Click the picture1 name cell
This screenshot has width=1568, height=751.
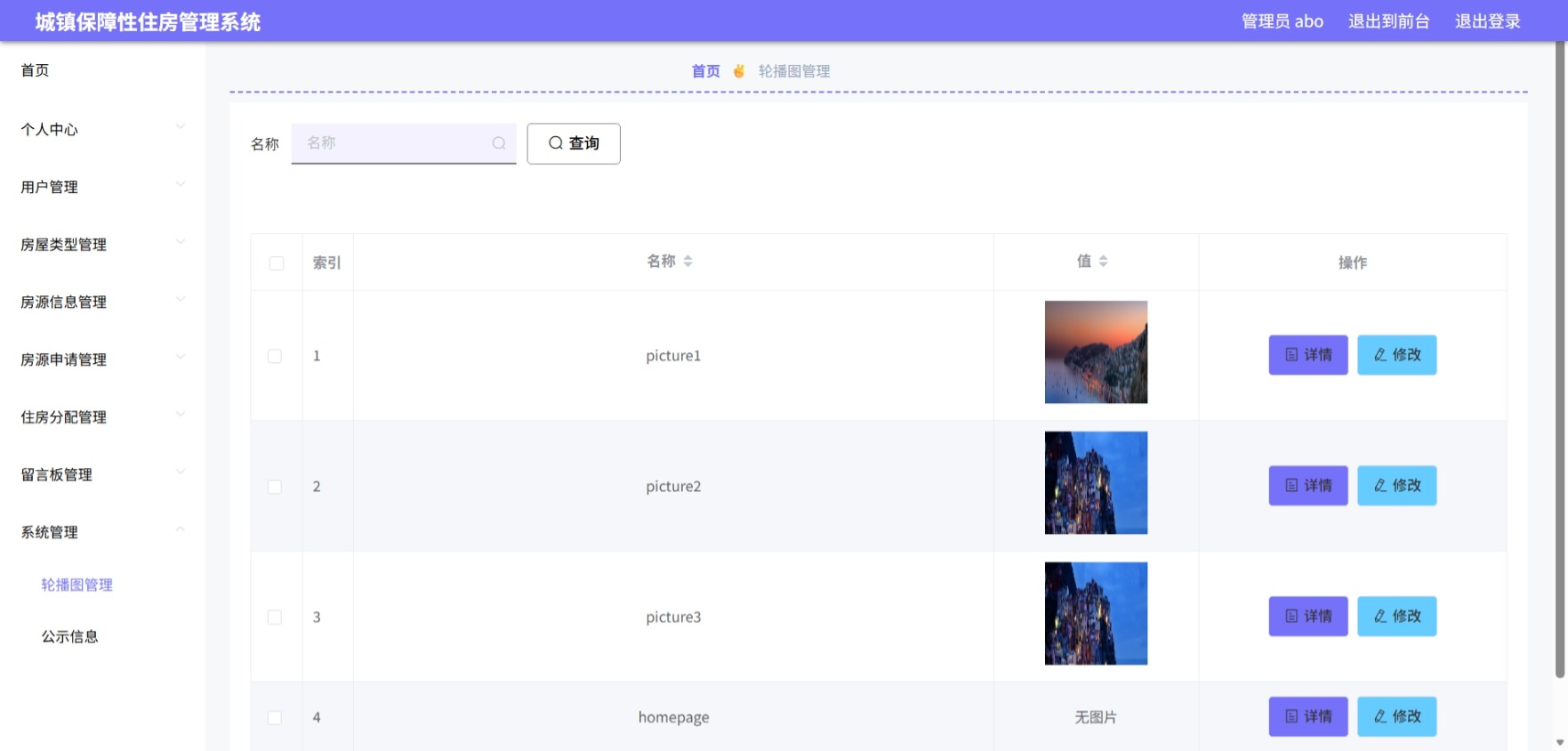point(673,356)
